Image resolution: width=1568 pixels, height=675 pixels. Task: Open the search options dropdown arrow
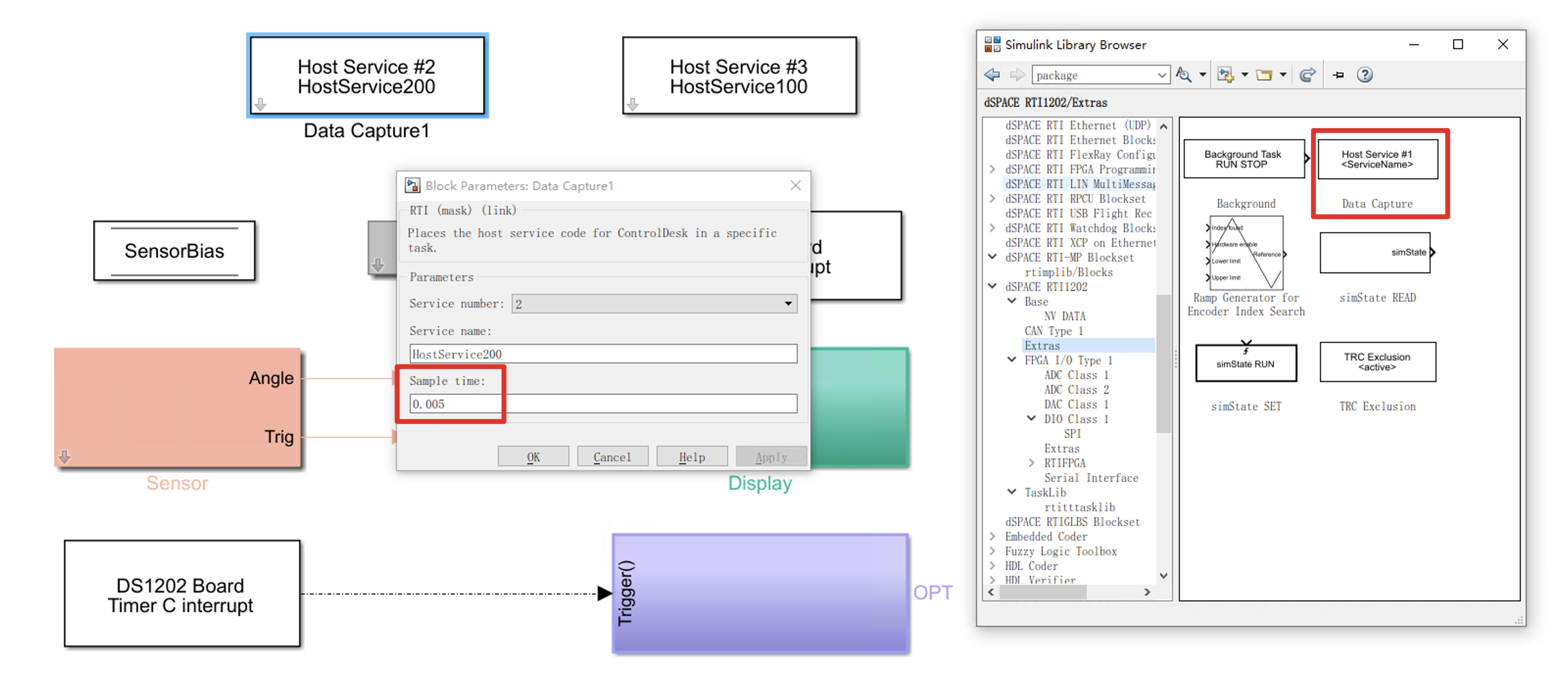click(1202, 75)
